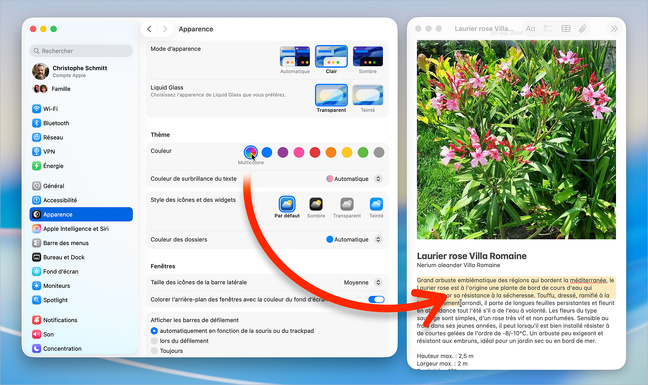
Task: Select the red theme color
Action: point(315,152)
